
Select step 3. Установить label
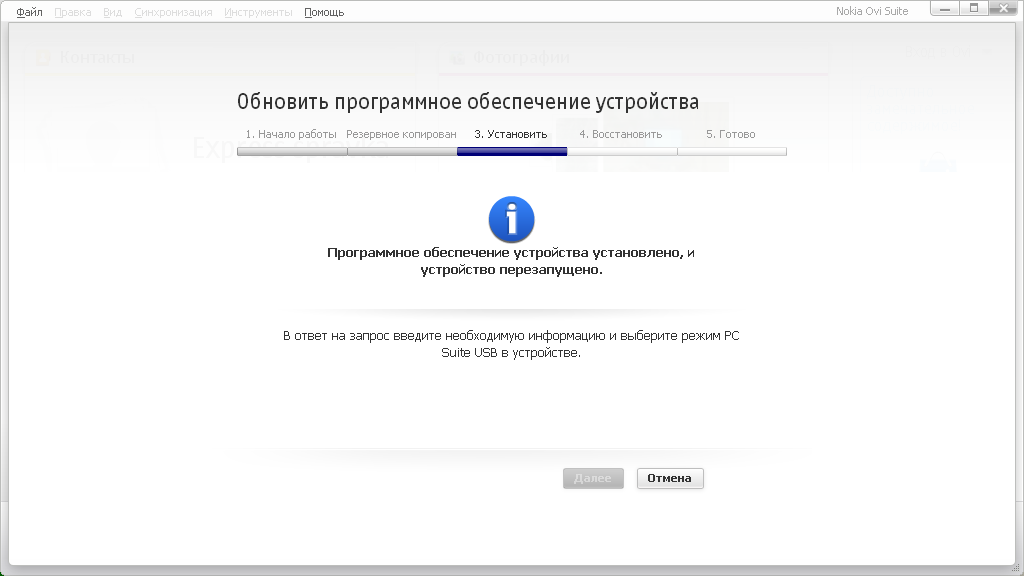coord(511,134)
